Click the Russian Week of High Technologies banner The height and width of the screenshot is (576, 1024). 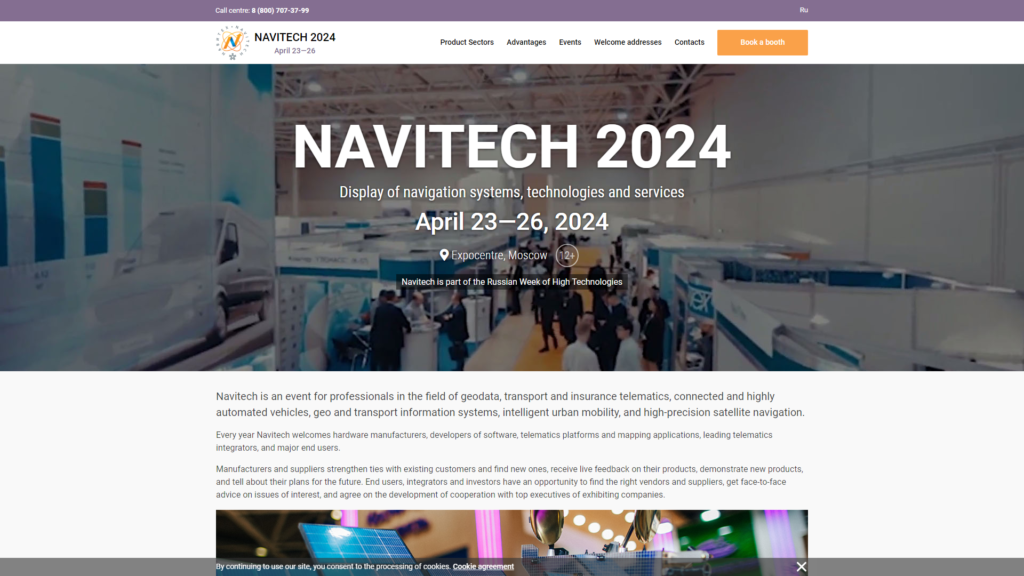click(512, 282)
